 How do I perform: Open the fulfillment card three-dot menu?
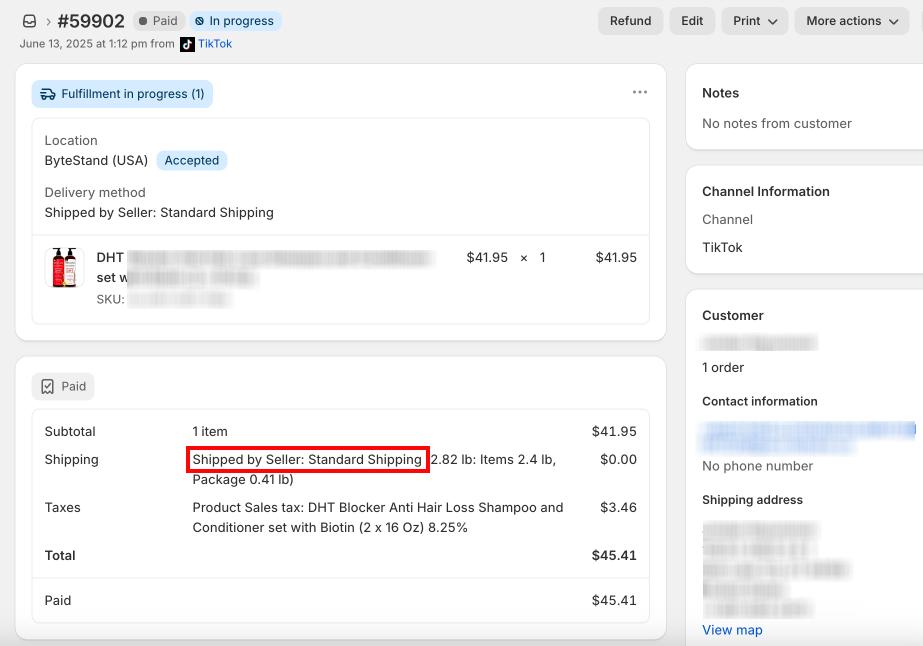pyautogui.click(x=640, y=92)
